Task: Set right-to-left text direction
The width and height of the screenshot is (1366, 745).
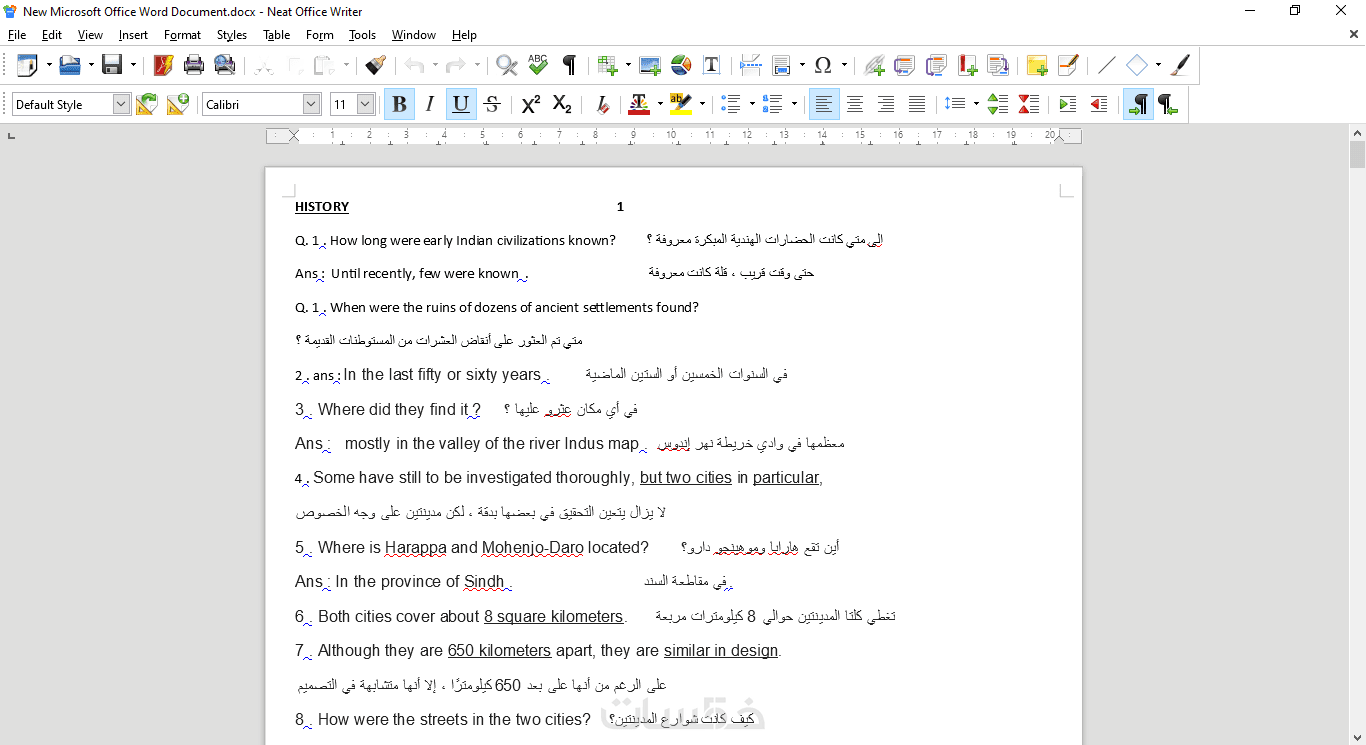Action: pyautogui.click(x=1168, y=104)
